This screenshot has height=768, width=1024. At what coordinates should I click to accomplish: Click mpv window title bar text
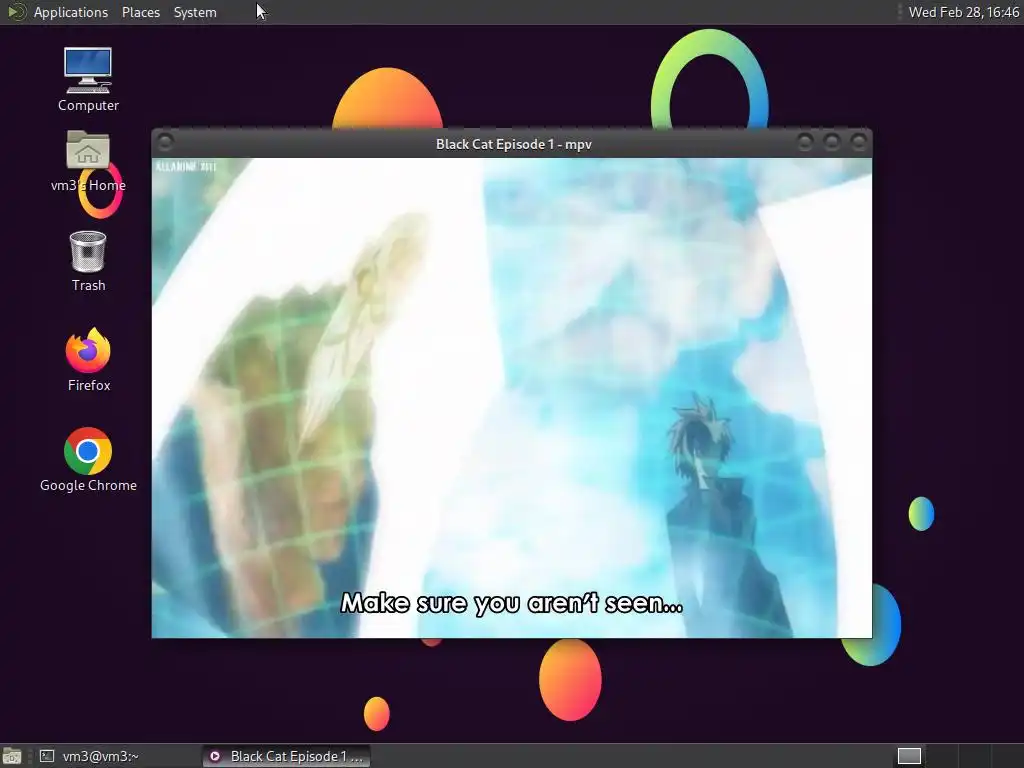514,144
